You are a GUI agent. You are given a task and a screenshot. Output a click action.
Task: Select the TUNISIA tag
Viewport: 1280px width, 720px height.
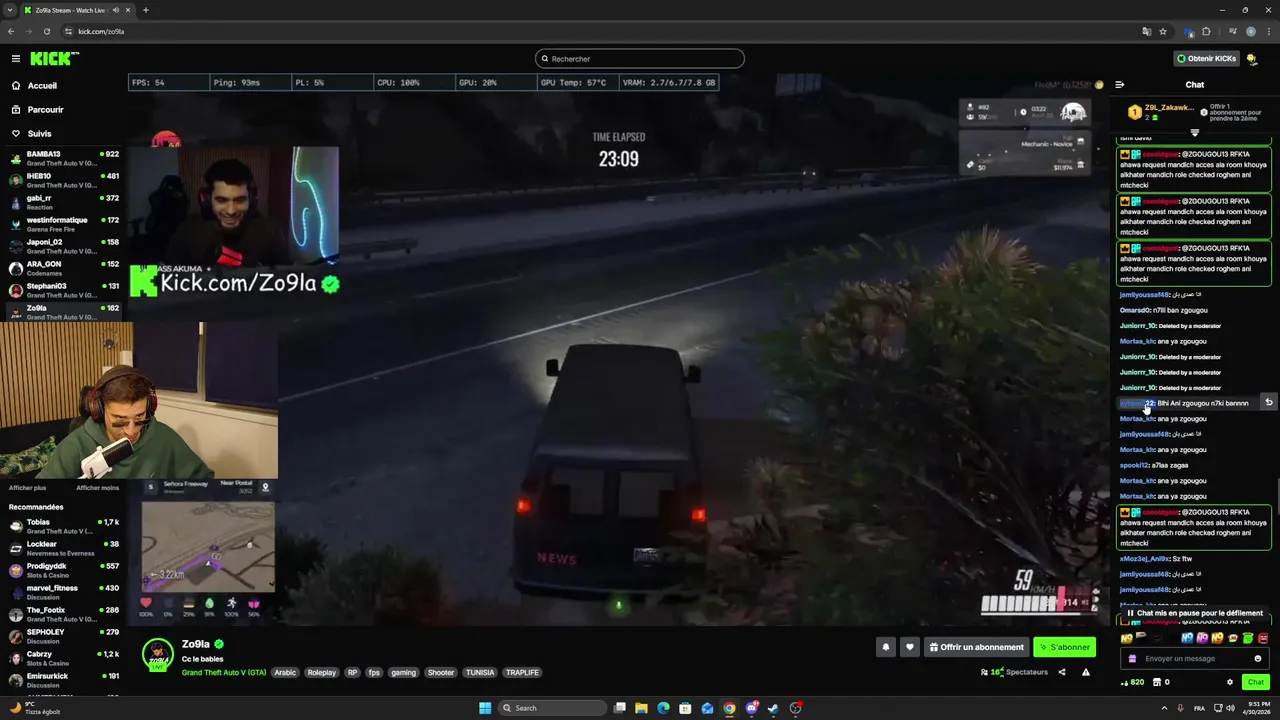tap(480, 672)
